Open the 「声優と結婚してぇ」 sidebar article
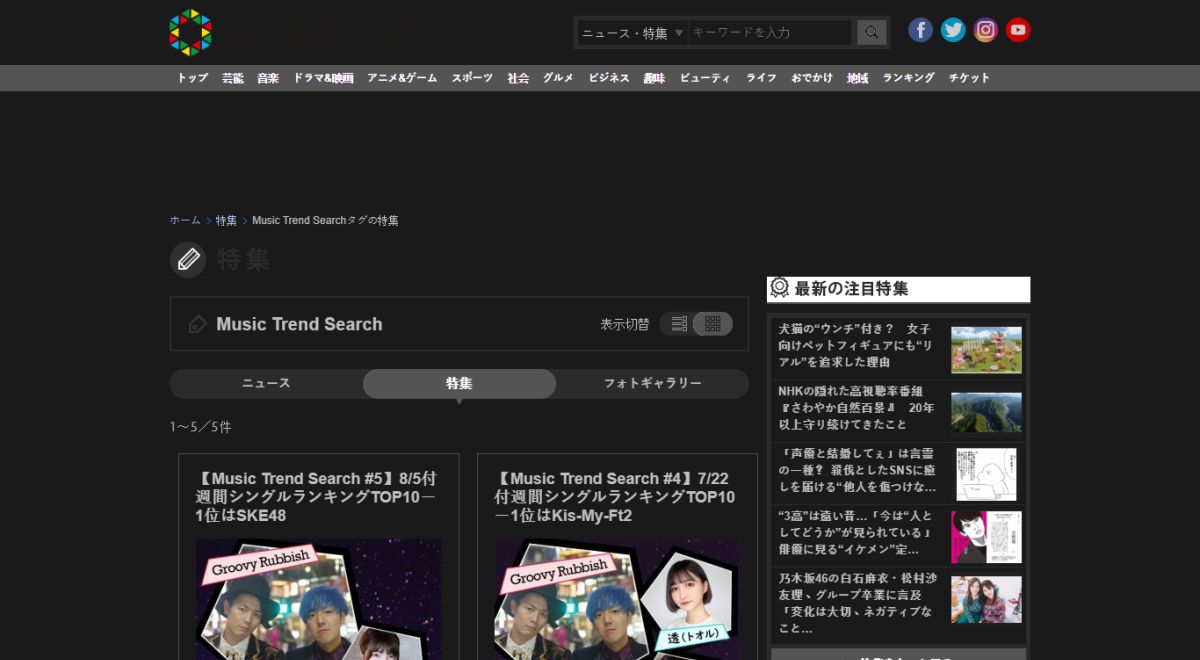The image size is (1200, 660). [858, 470]
